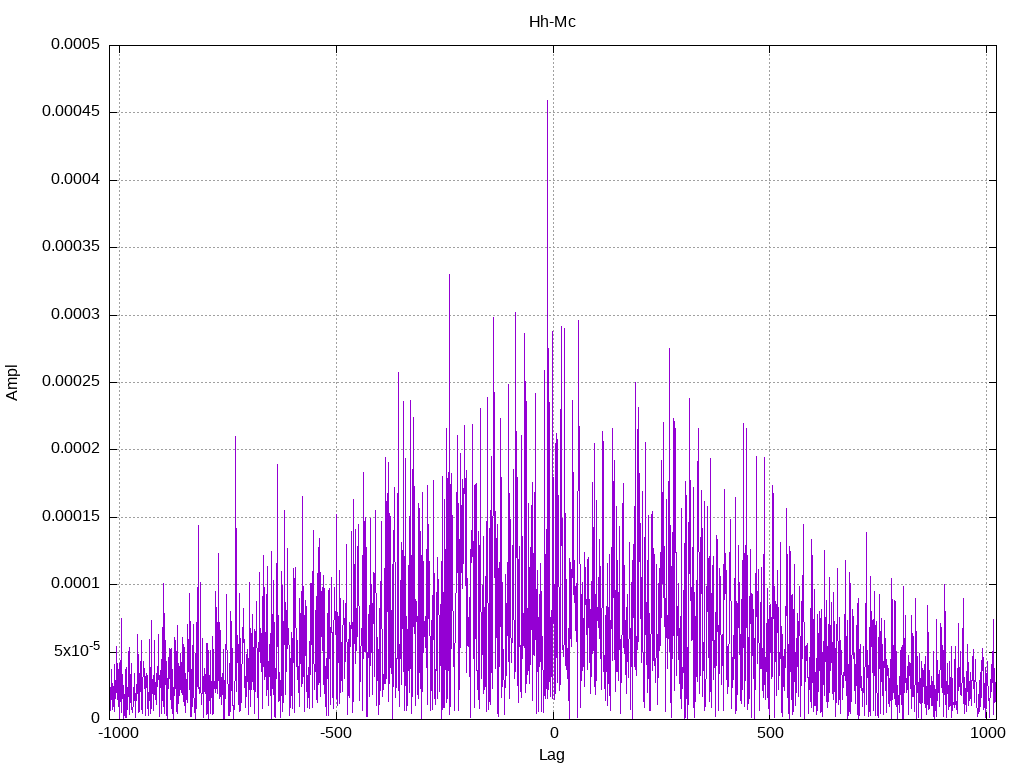Click the y-axis value "0.00045"

coord(71,112)
